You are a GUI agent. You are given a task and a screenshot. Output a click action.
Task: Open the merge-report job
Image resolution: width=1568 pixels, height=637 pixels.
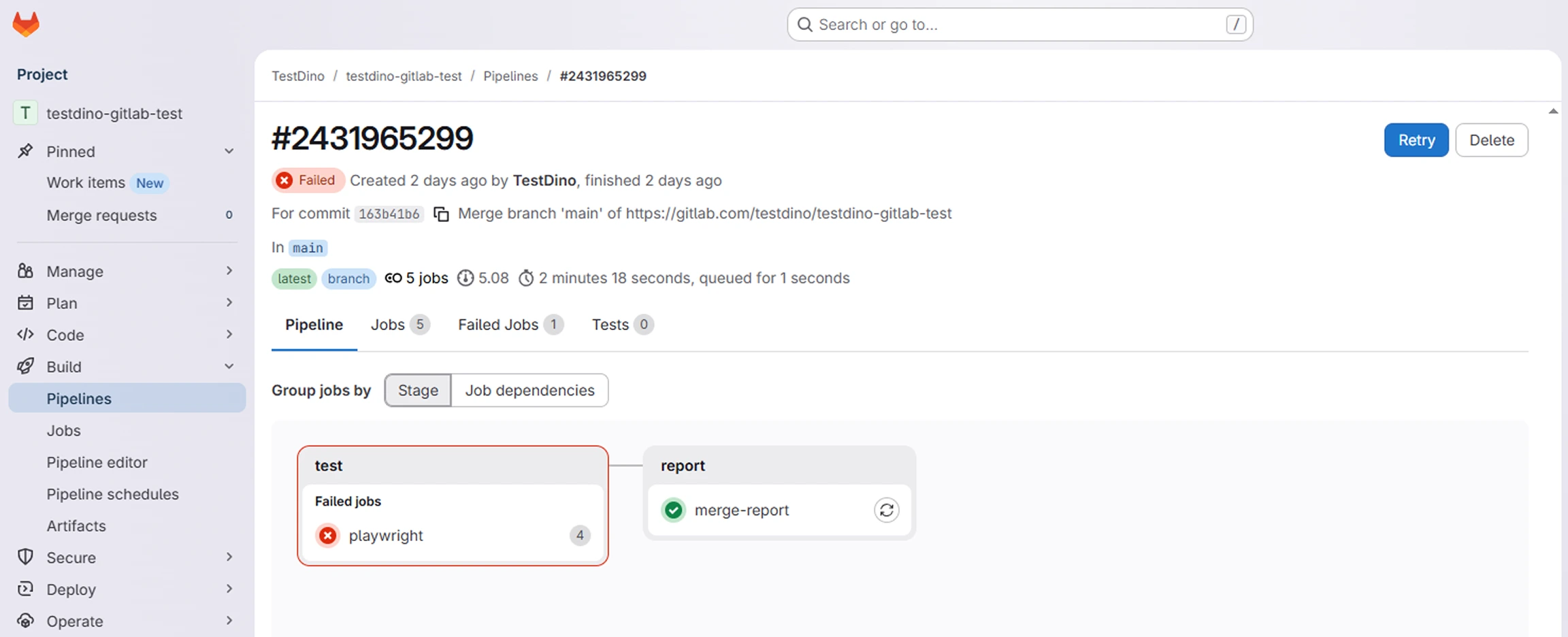741,510
